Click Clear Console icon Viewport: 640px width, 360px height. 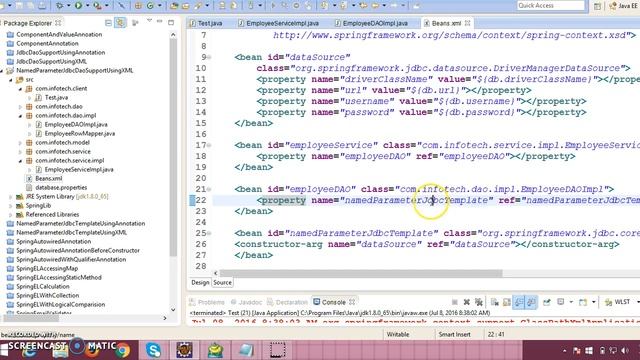pyautogui.click(x=495, y=302)
